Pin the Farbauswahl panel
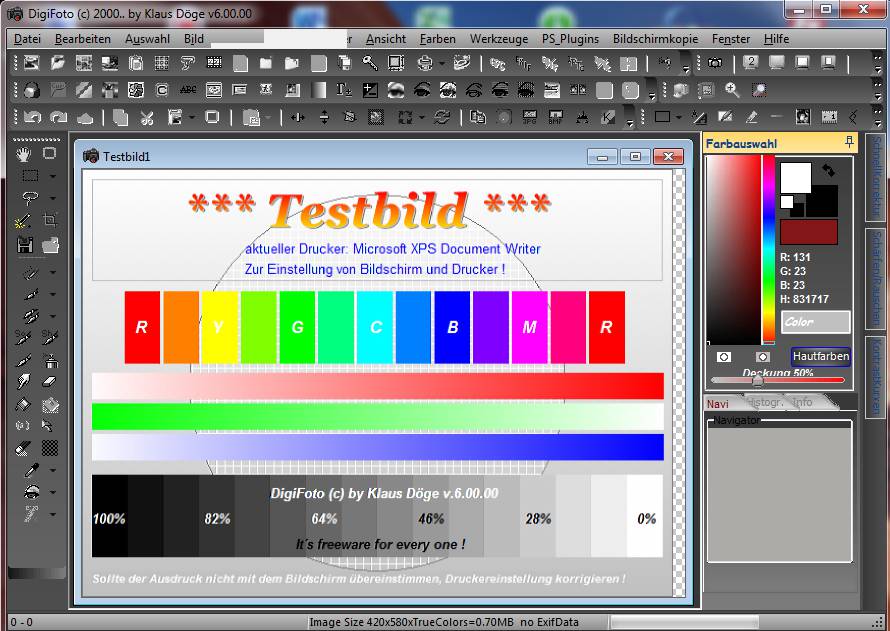The height and width of the screenshot is (631, 890). pos(849,143)
